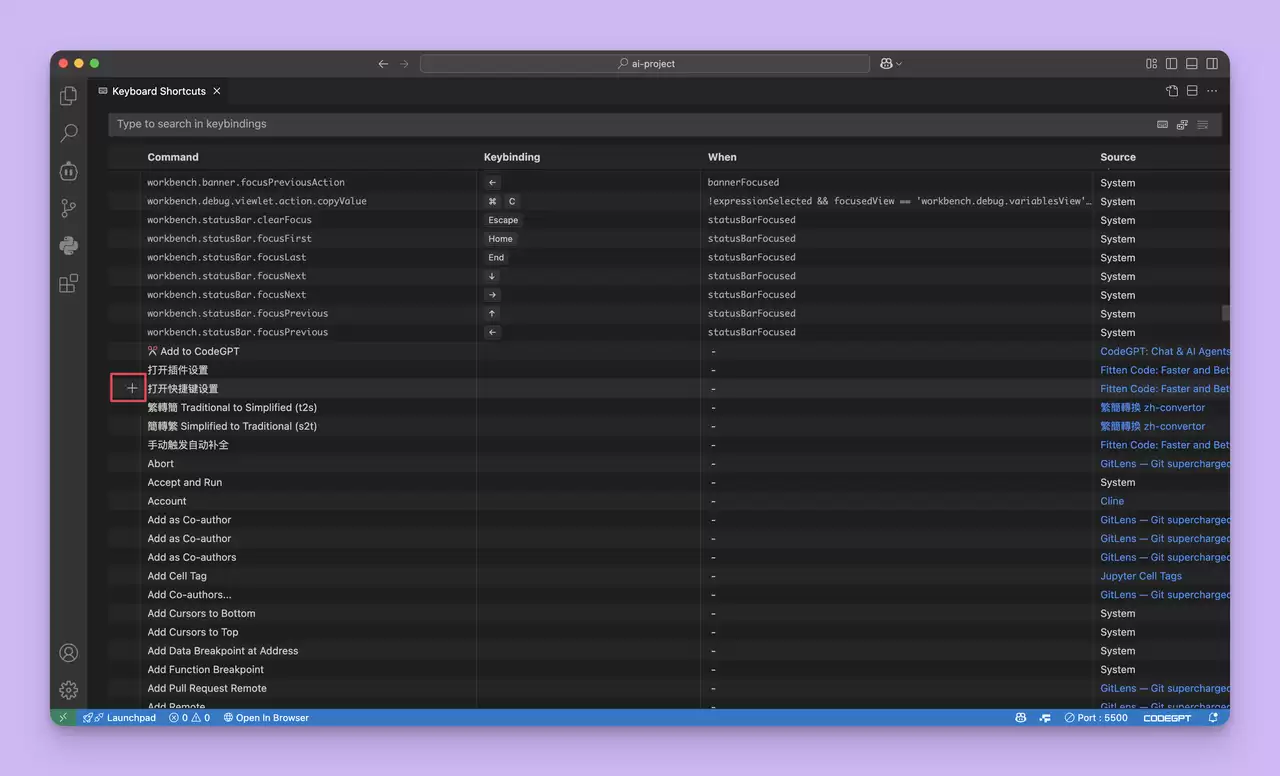Clear keybindings search input icon
Image resolution: width=1280 pixels, height=776 pixels.
click(x=1203, y=125)
